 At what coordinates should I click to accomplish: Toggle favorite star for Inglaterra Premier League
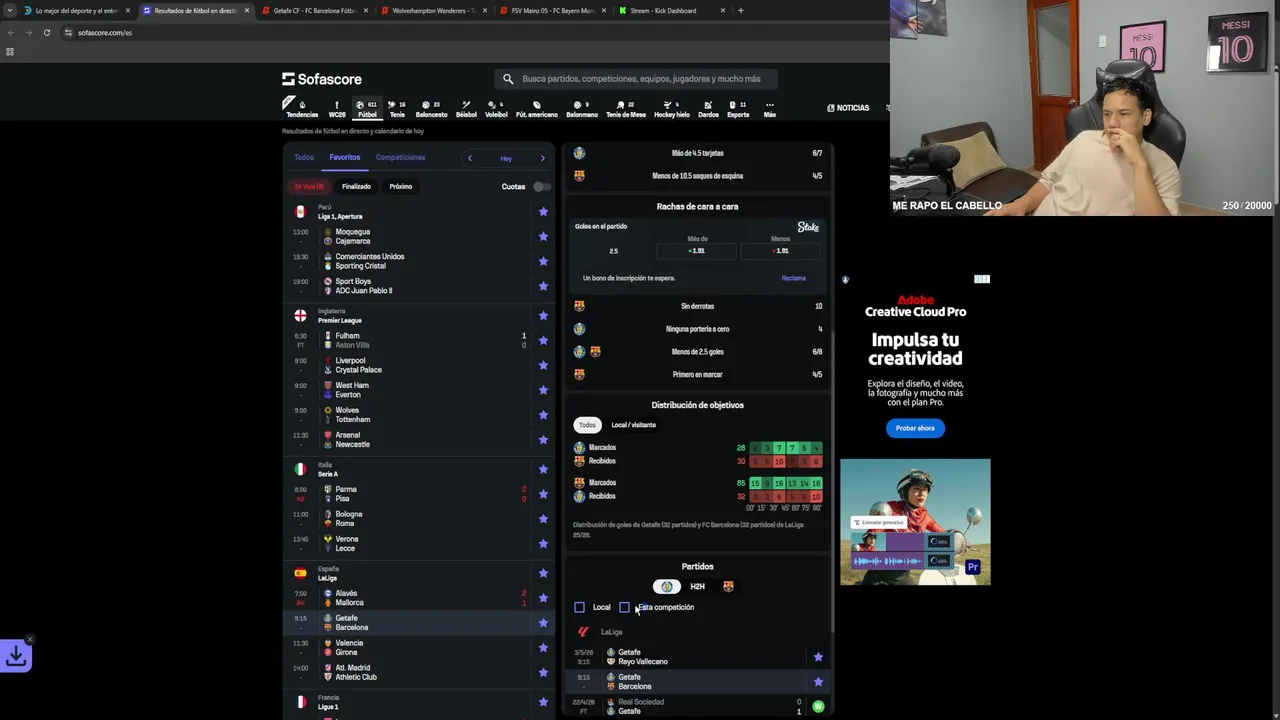click(x=543, y=315)
